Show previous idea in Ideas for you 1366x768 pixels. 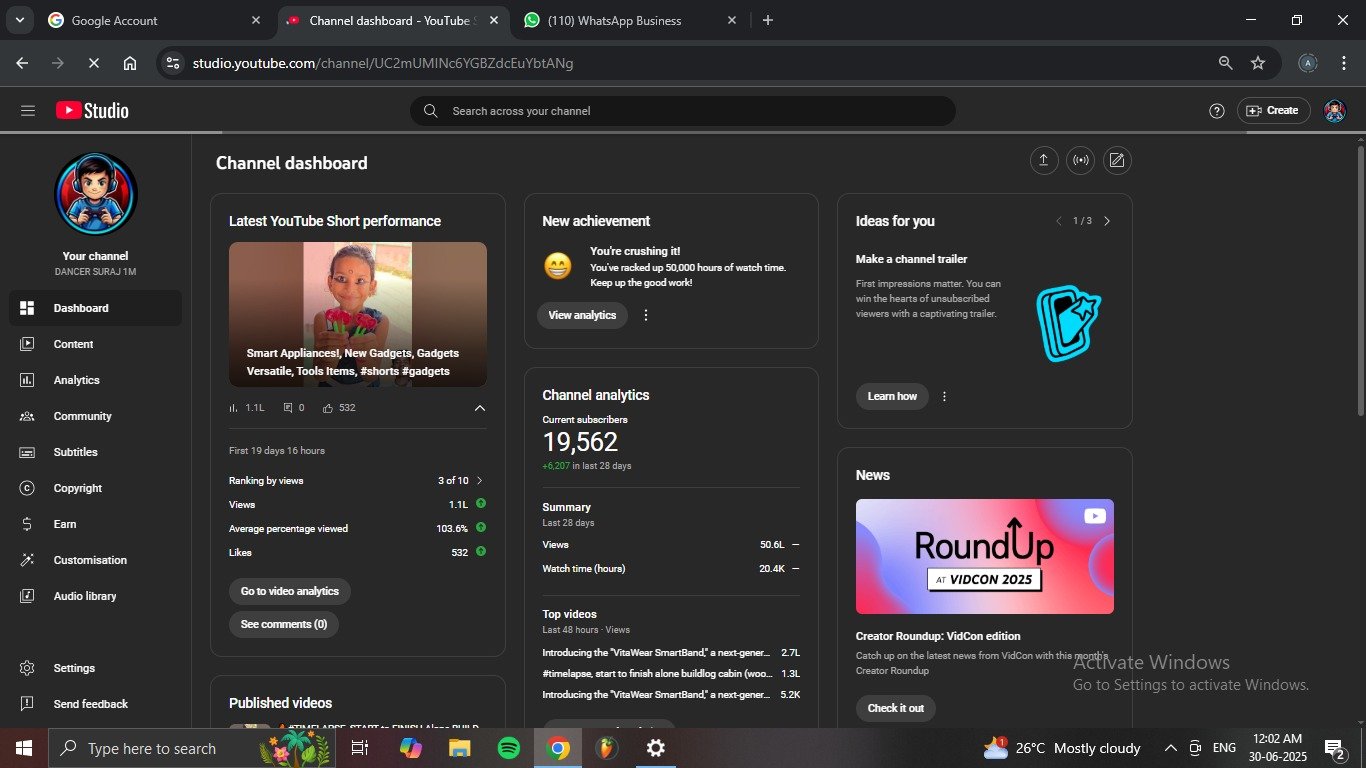coord(1059,221)
